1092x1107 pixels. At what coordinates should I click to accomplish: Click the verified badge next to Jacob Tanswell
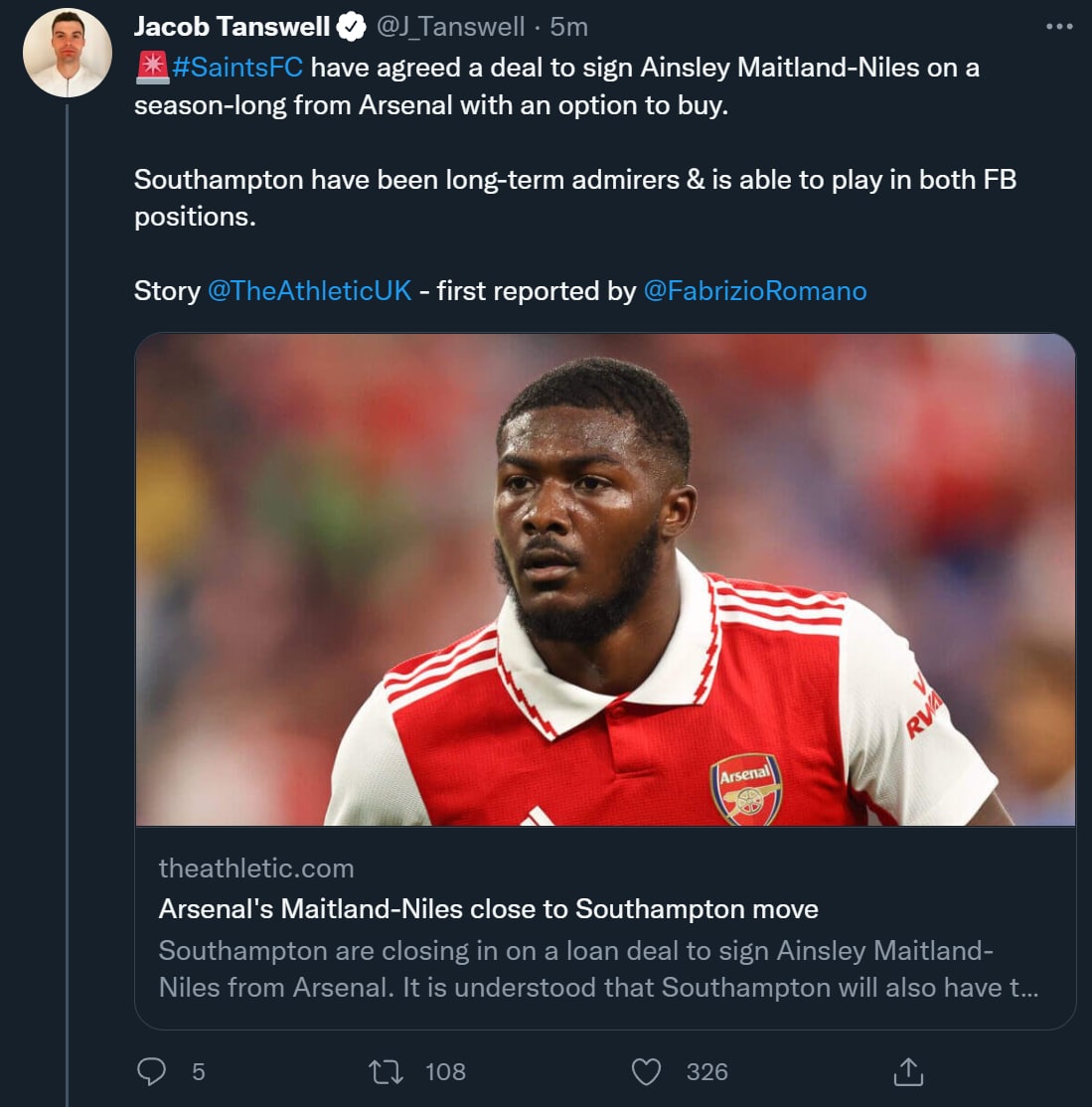tap(352, 27)
